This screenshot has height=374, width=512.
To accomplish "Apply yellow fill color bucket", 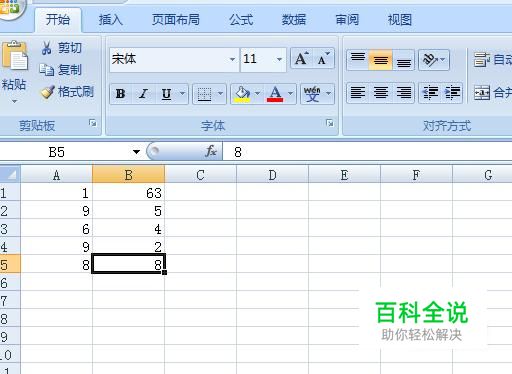I will click(x=242, y=94).
